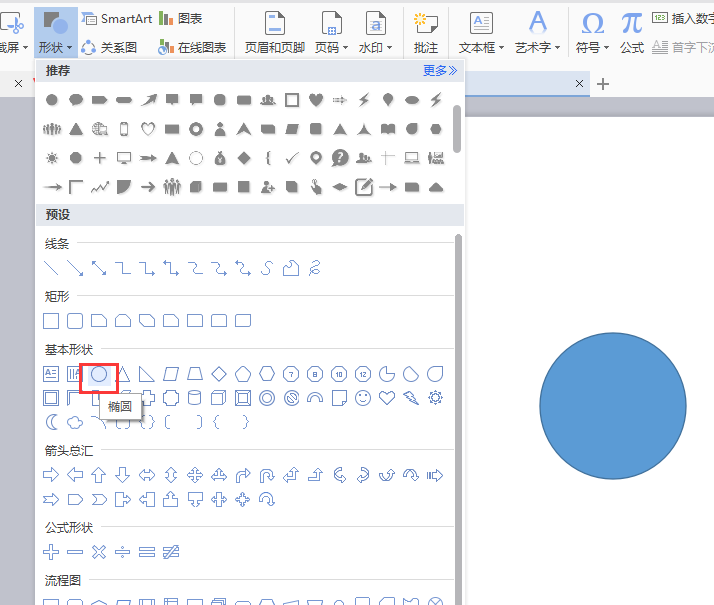Open a new document tab with plus
The height and width of the screenshot is (605, 714).
coord(602,84)
